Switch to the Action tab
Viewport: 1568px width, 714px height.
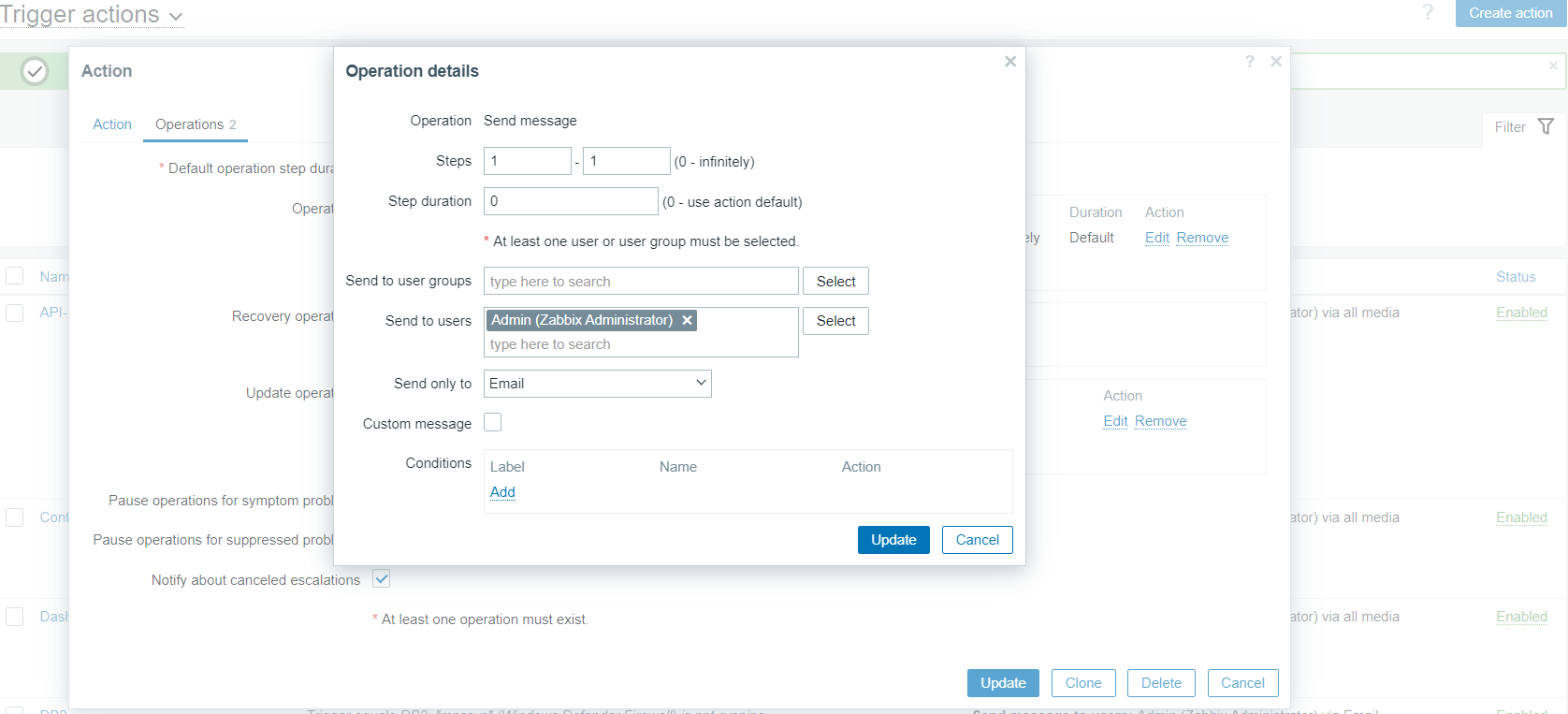pyautogui.click(x=112, y=124)
